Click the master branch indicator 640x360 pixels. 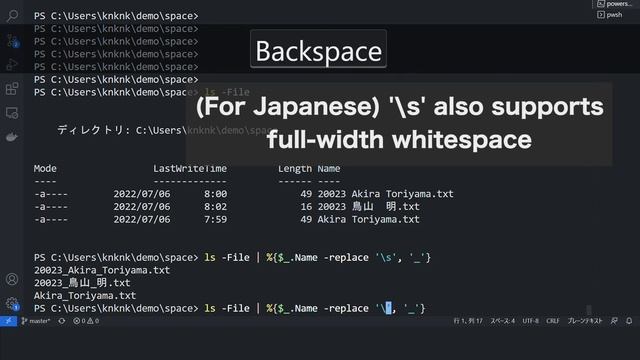click(x=36, y=321)
